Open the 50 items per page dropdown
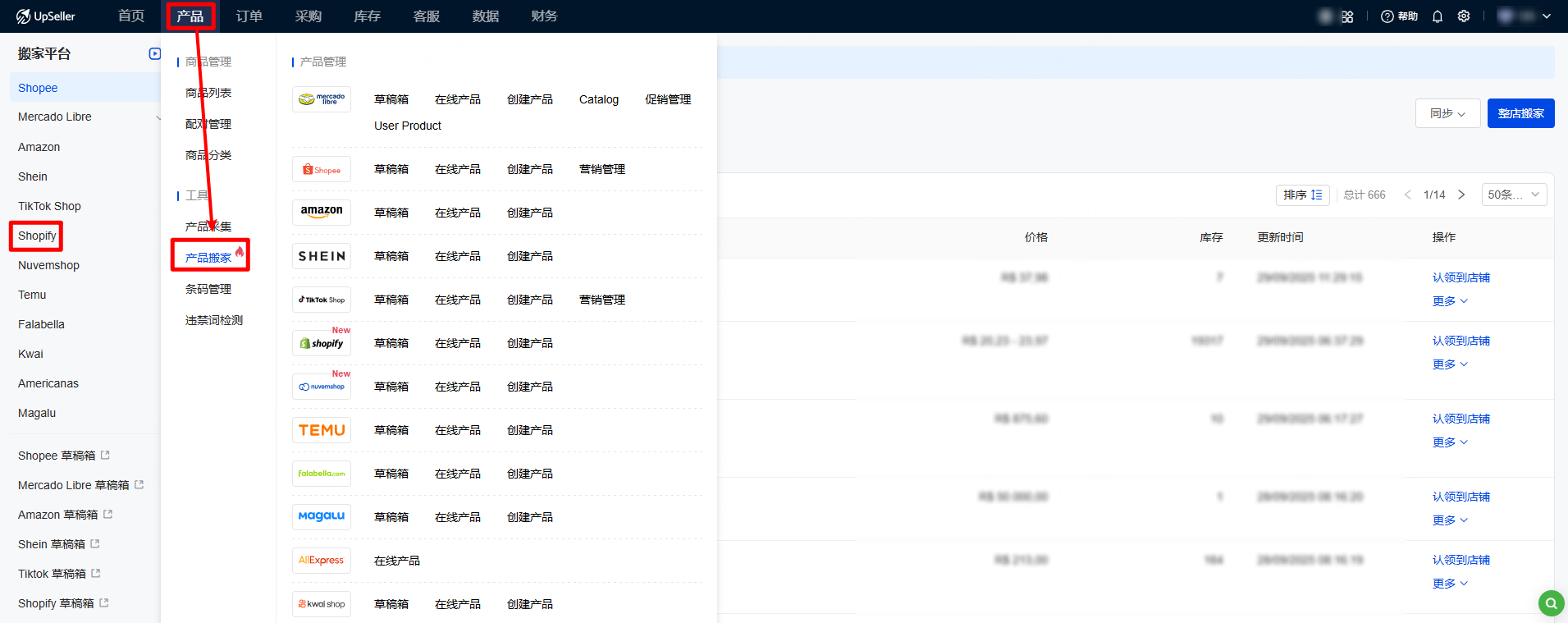1568x623 pixels. pos(1514,195)
